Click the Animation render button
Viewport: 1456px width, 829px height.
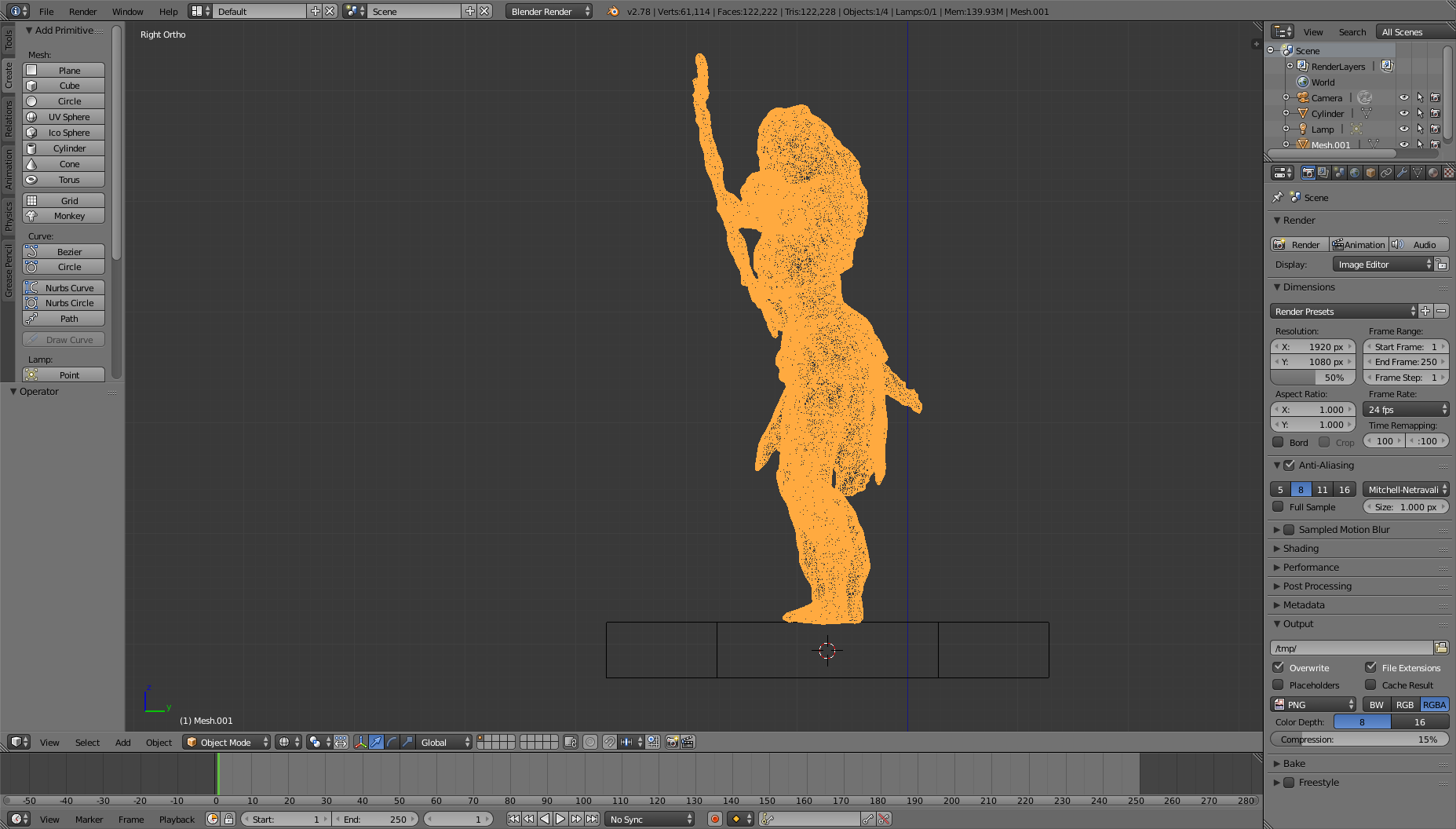click(x=1359, y=244)
